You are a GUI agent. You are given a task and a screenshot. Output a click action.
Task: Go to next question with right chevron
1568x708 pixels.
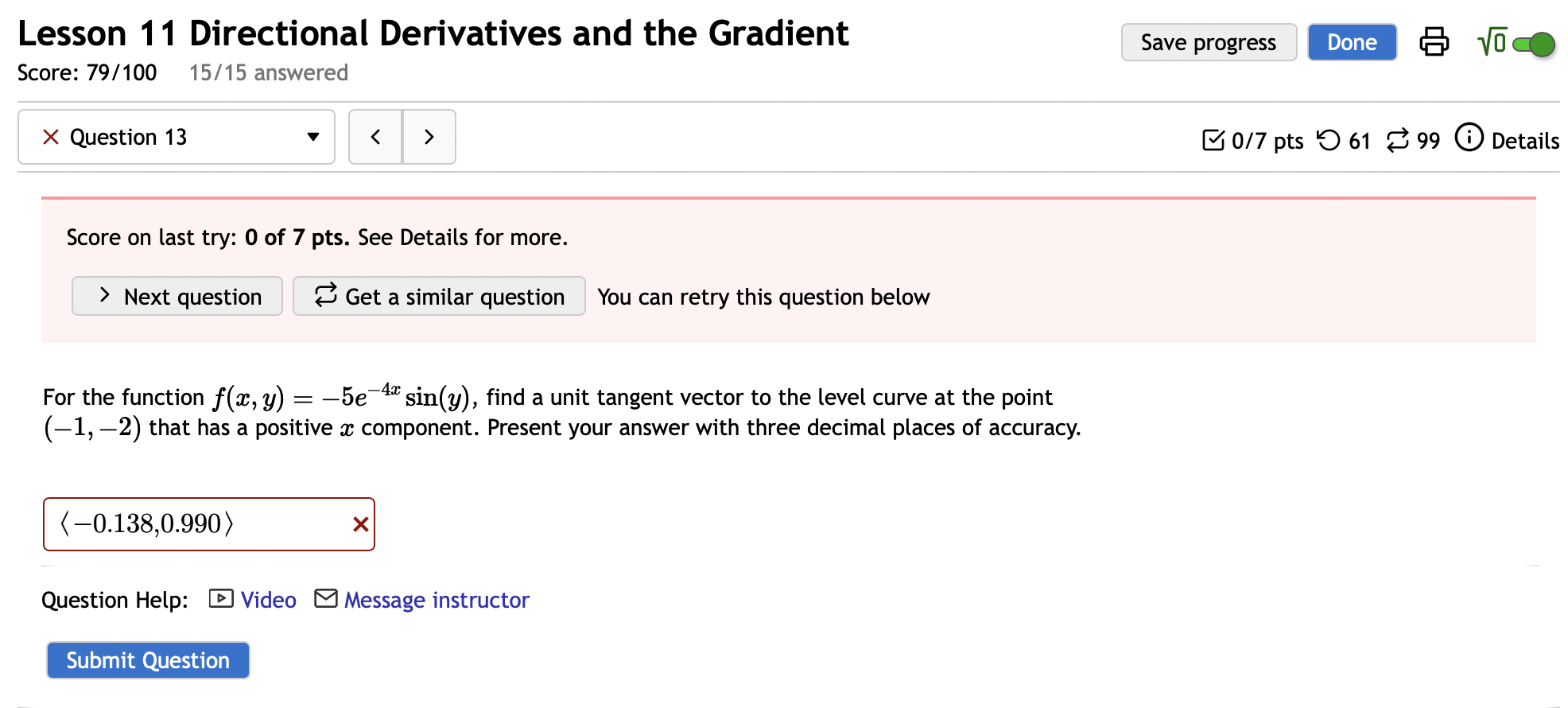point(429,136)
